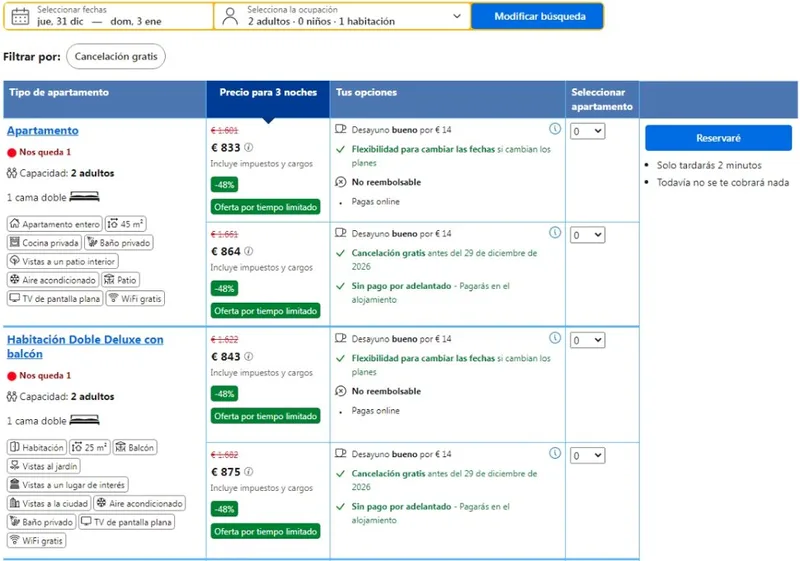800x561 pixels.
Task: Click the No reembolsable icon in Apartamento row
Action: pyautogui.click(x=341, y=182)
